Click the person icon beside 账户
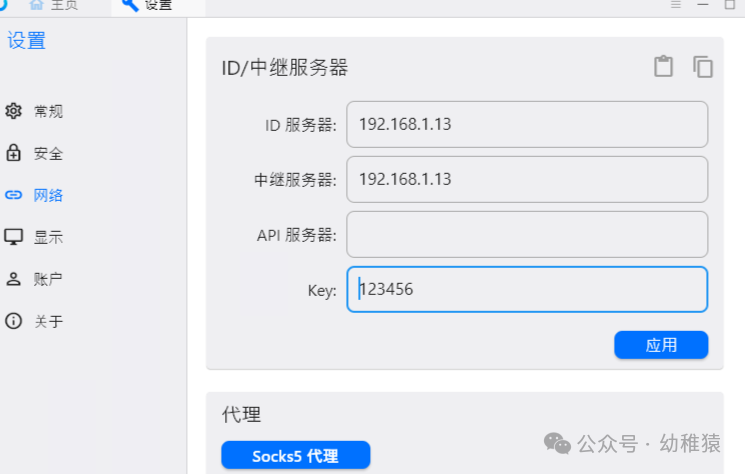 (x=13, y=279)
